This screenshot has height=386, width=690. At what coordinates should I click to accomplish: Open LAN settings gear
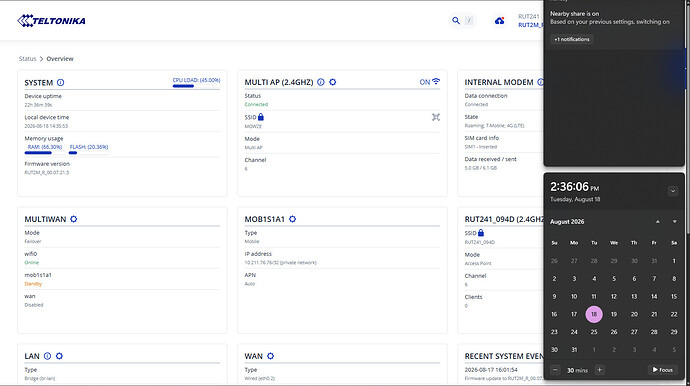59,356
